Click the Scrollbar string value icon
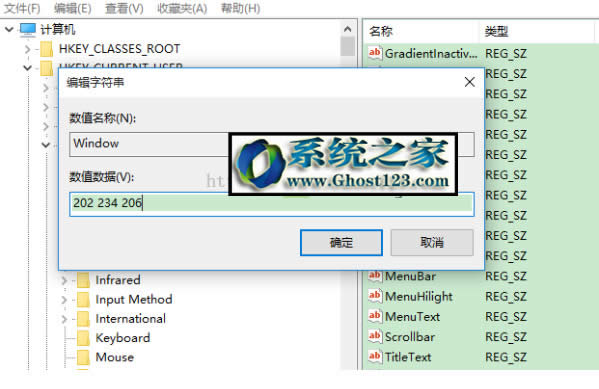This screenshot has width=599, height=389. coord(375,336)
